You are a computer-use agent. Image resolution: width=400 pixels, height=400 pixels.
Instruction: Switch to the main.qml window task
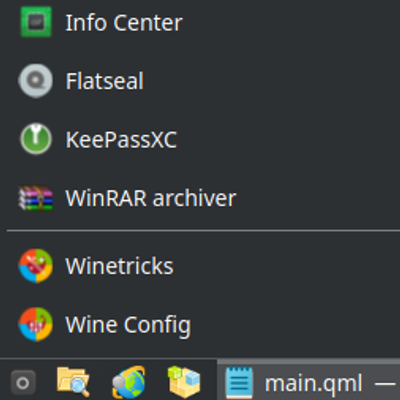[x=308, y=380]
